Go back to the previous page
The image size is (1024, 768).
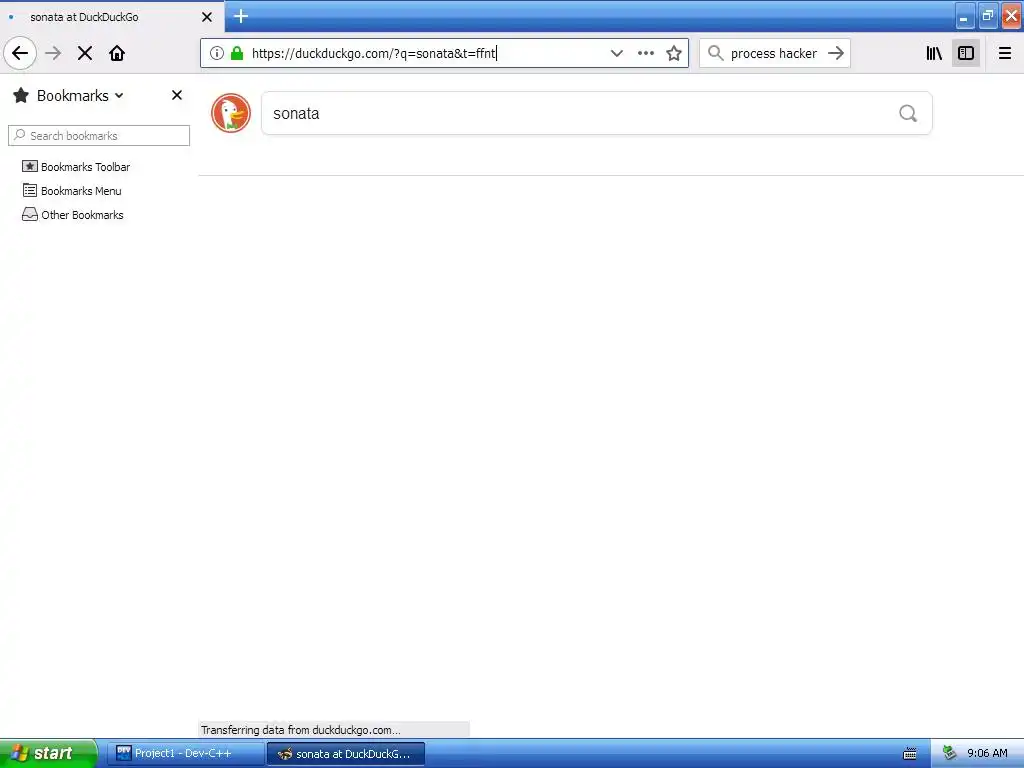(20, 53)
